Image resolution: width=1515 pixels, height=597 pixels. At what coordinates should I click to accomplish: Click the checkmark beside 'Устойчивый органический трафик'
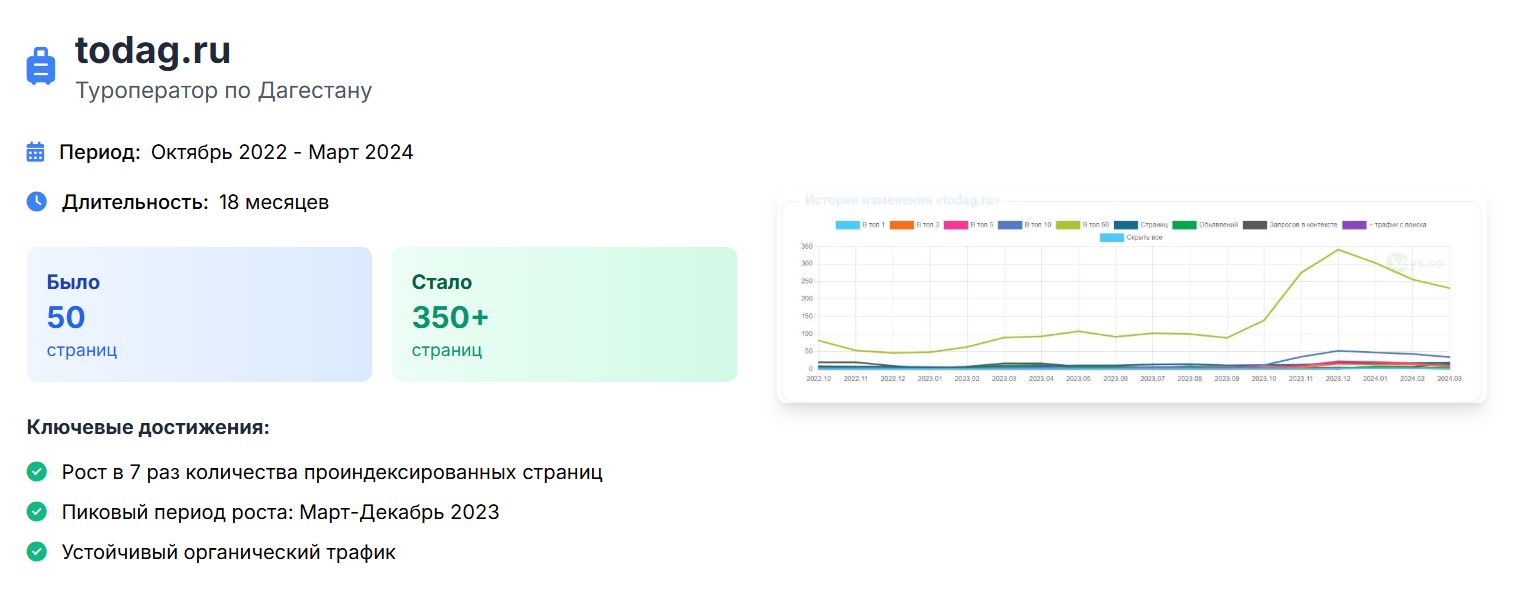tap(37, 552)
